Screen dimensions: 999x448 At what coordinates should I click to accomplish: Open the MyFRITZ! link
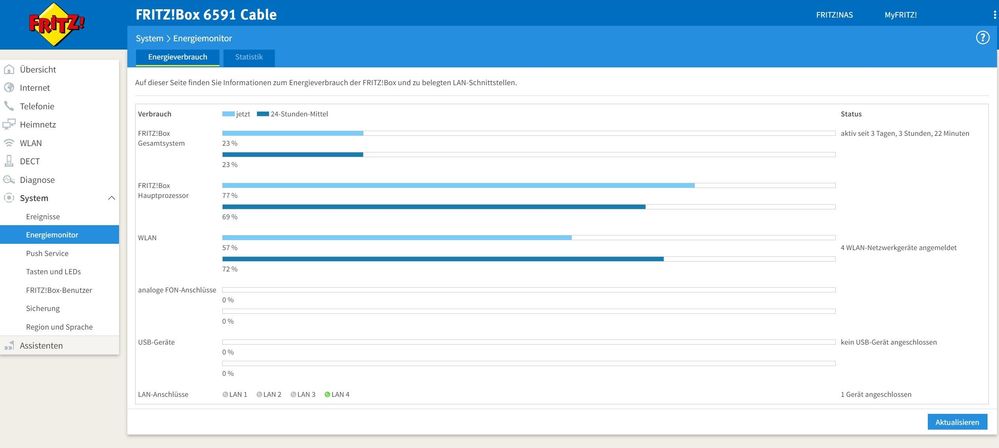[900, 15]
